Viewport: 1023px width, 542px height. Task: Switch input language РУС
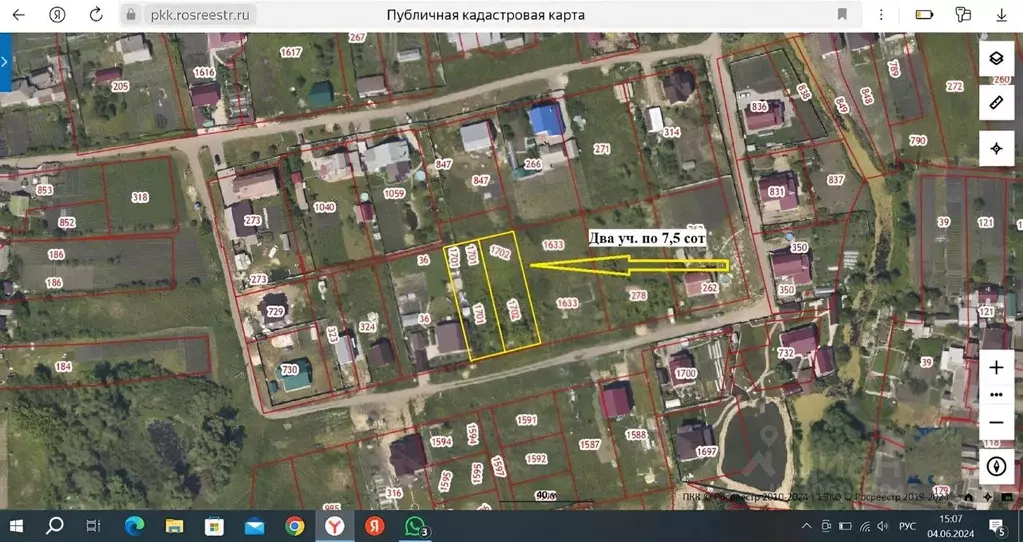coord(908,526)
